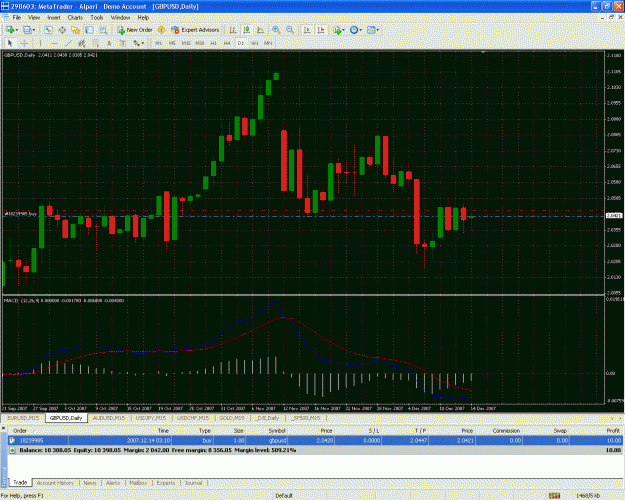Expand the Templates dropdown arrow

[x=378, y=30]
